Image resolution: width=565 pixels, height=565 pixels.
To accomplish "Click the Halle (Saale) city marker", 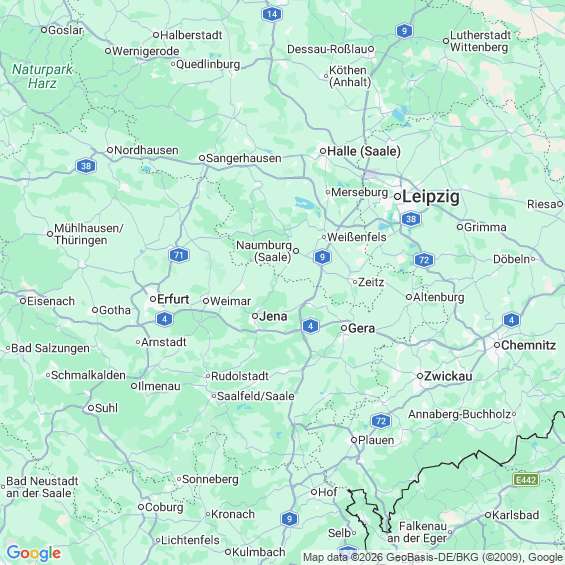I will click(323, 151).
